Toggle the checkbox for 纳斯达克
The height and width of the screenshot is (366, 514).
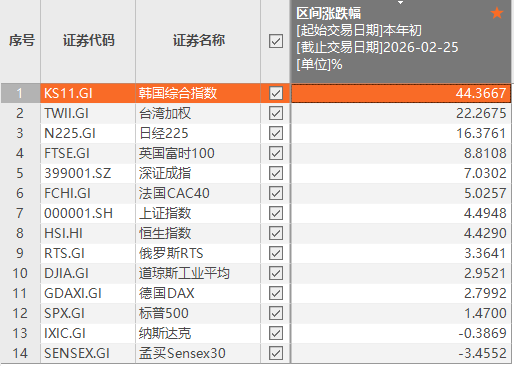pyautogui.click(x=276, y=333)
